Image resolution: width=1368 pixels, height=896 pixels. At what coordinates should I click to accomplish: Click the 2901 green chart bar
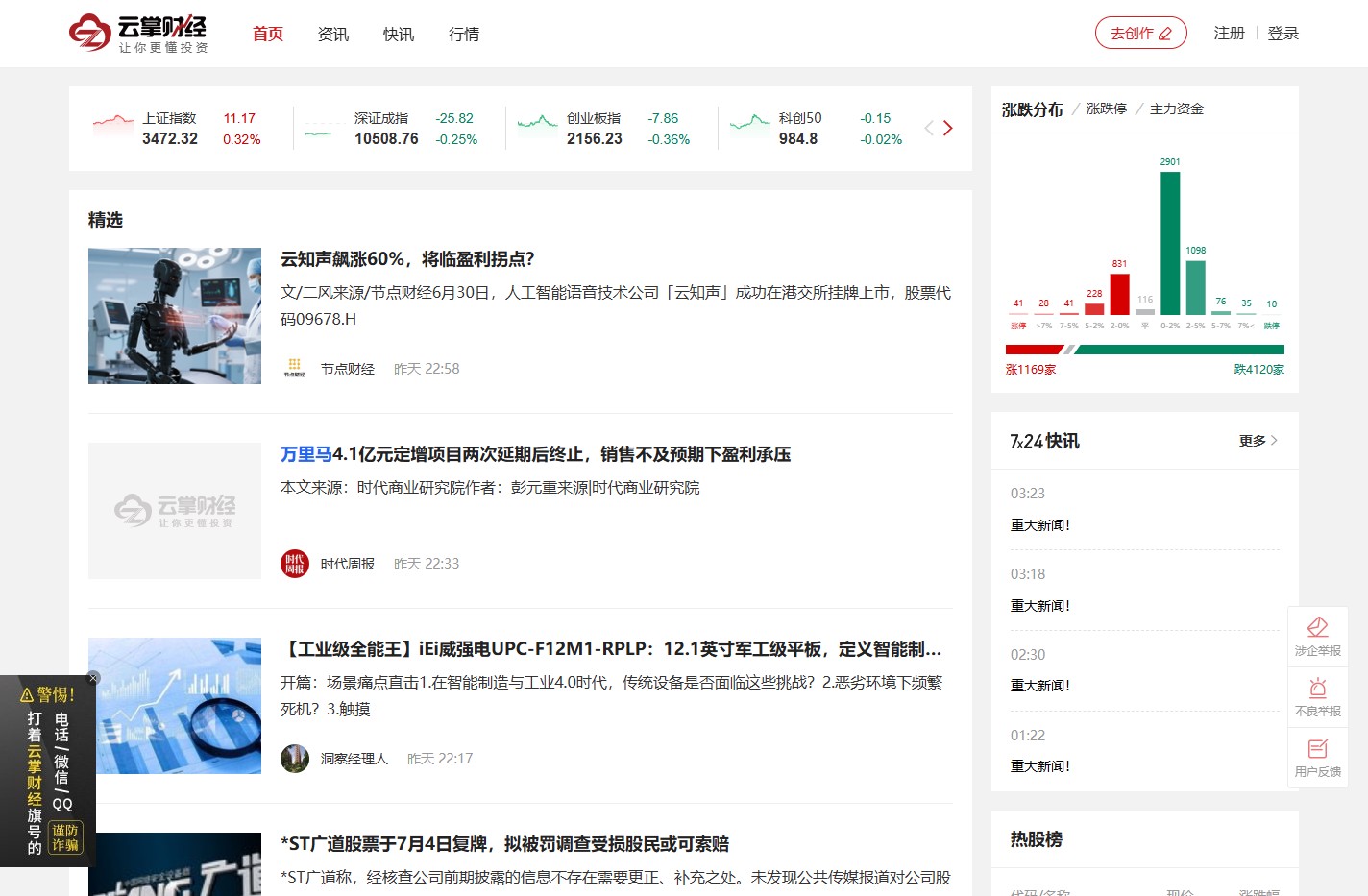click(x=1170, y=243)
